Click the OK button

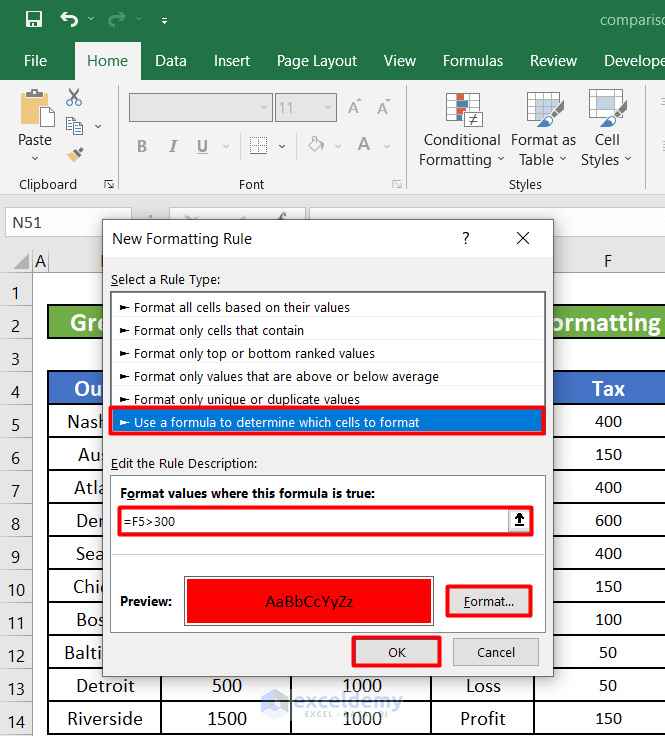coord(397,652)
